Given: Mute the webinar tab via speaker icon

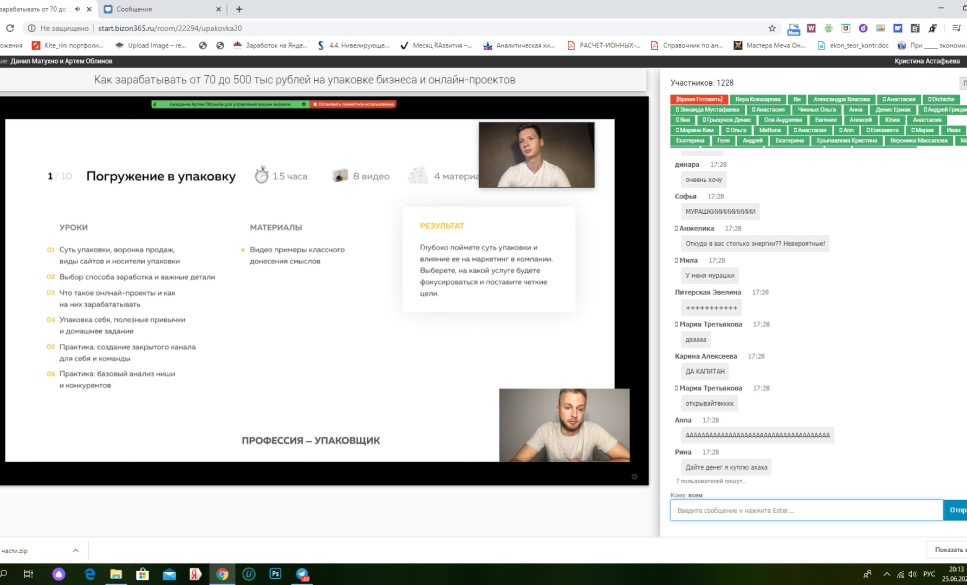Looking at the screenshot, I should (78, 9).
